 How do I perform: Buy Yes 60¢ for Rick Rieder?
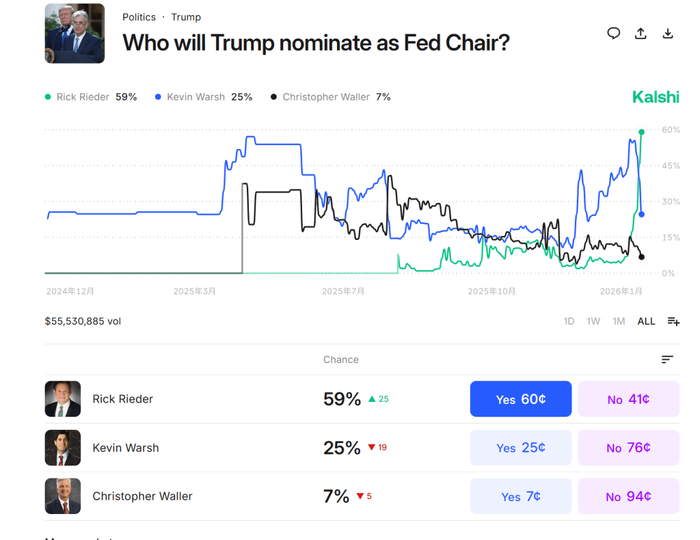tap(521, 399)
